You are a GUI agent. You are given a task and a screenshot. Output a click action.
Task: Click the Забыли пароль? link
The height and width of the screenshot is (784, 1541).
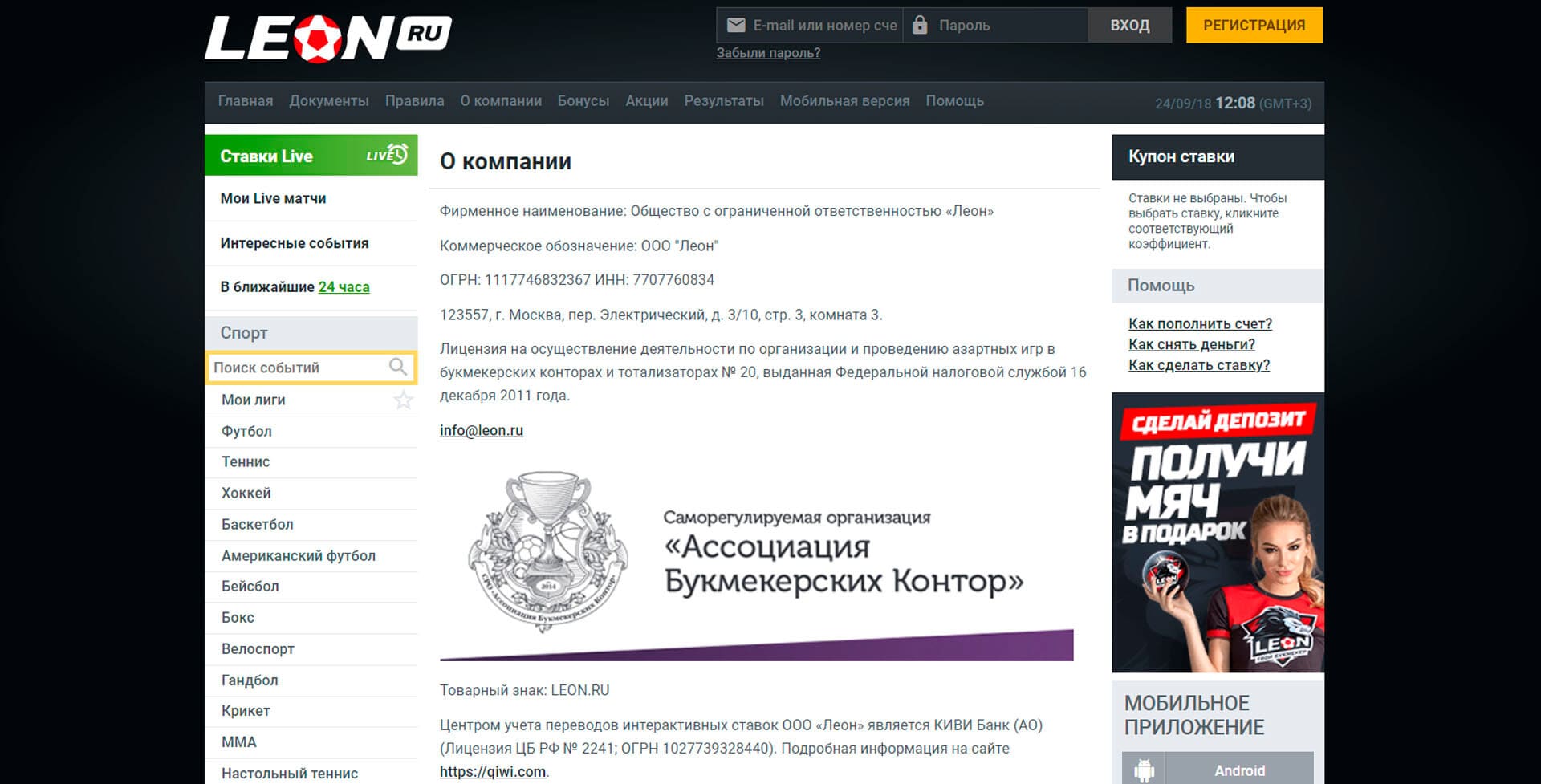pyautogui.click(x=768, y=53)
